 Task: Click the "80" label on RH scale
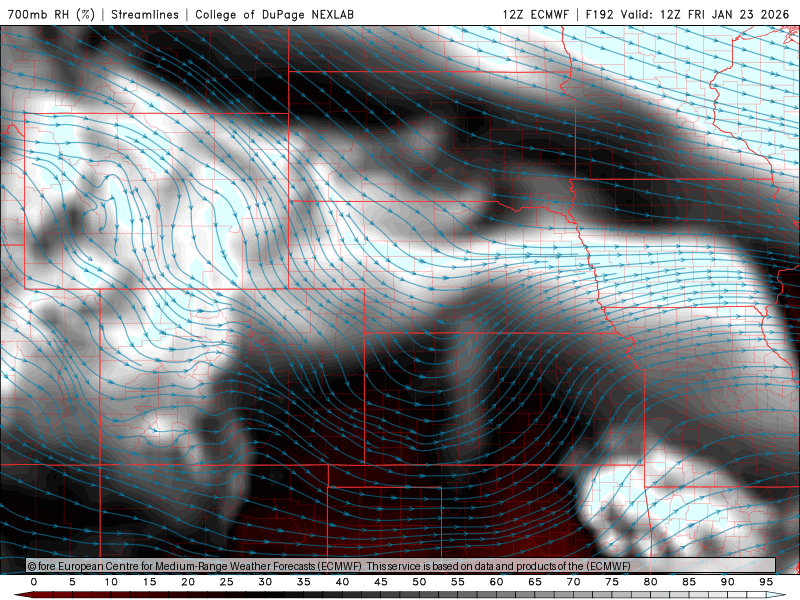point(651,582)
